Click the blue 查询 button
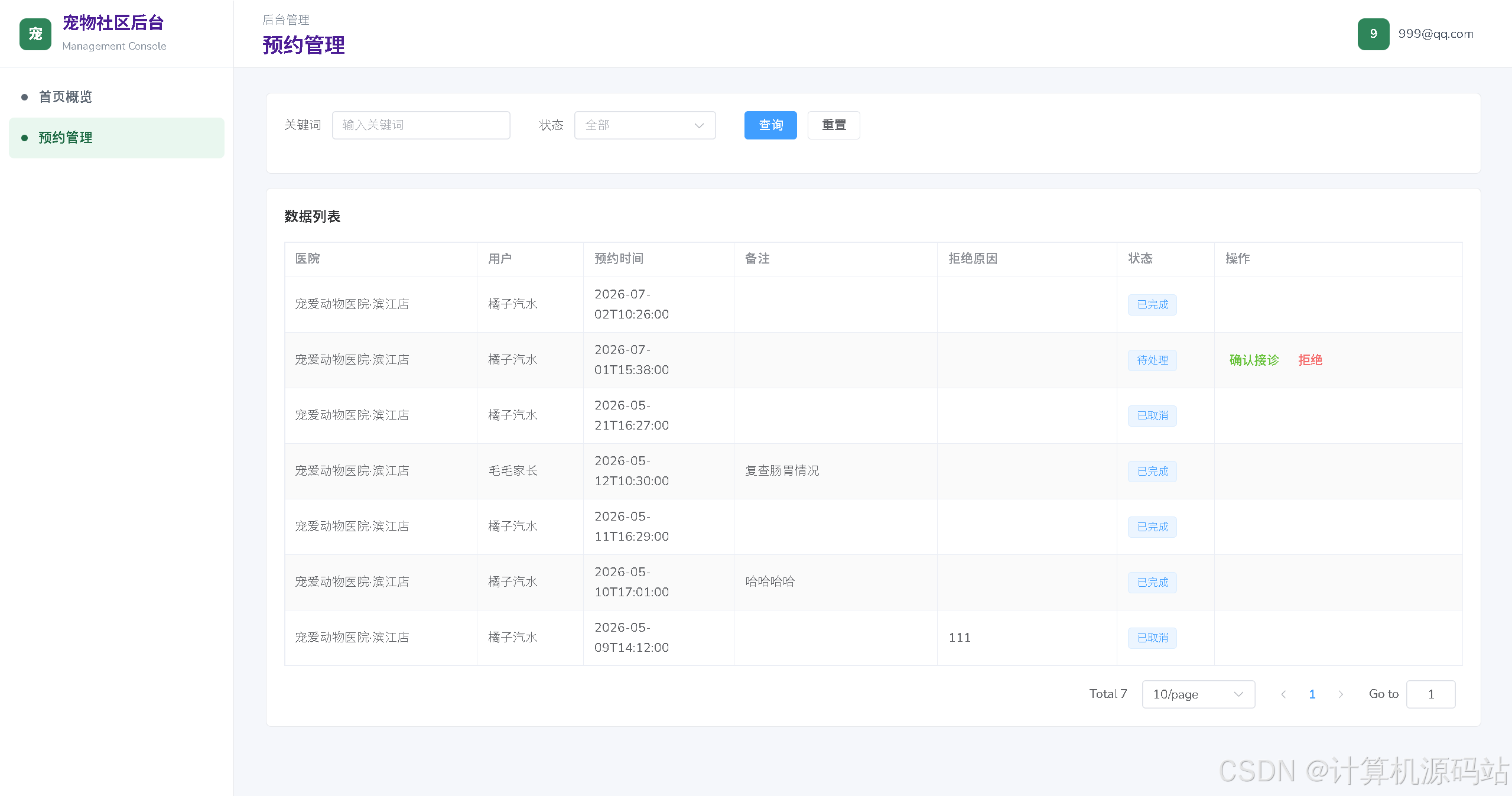 click(770, 125)
